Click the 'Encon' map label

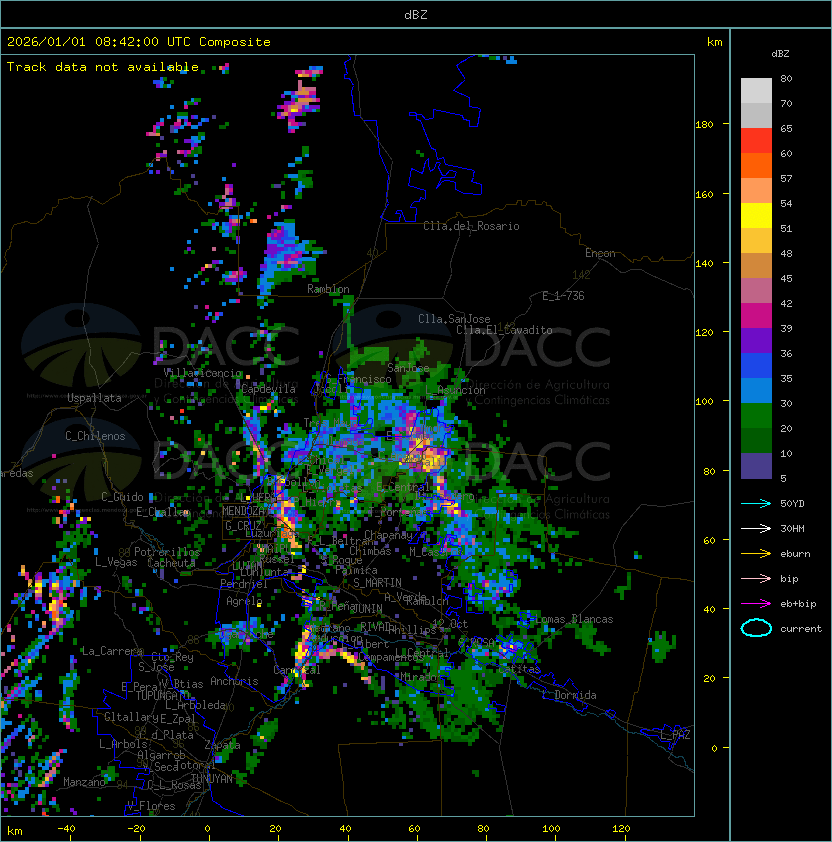pos(600,253)
